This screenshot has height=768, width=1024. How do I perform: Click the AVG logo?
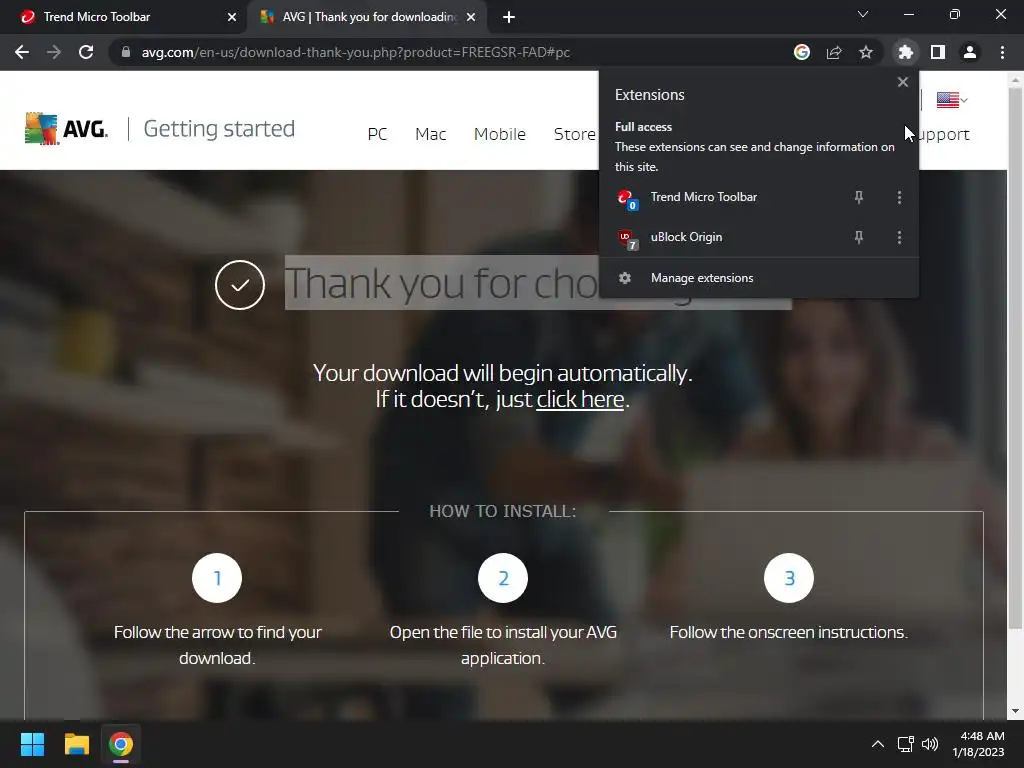pyautogui.click(x=67, y=129)
